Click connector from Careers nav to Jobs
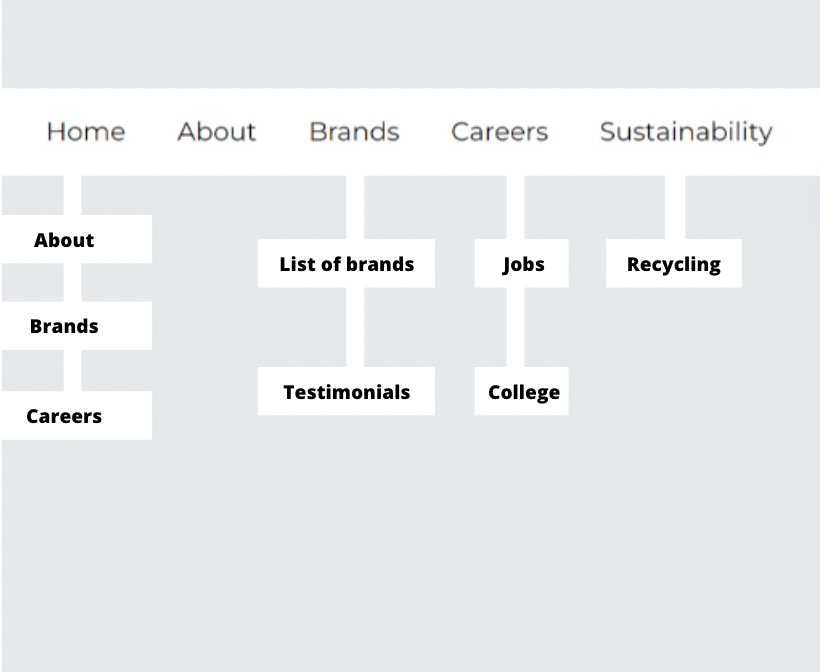This screenshot has height=672, width=820. pyautogui.click(x=515, y=207)
